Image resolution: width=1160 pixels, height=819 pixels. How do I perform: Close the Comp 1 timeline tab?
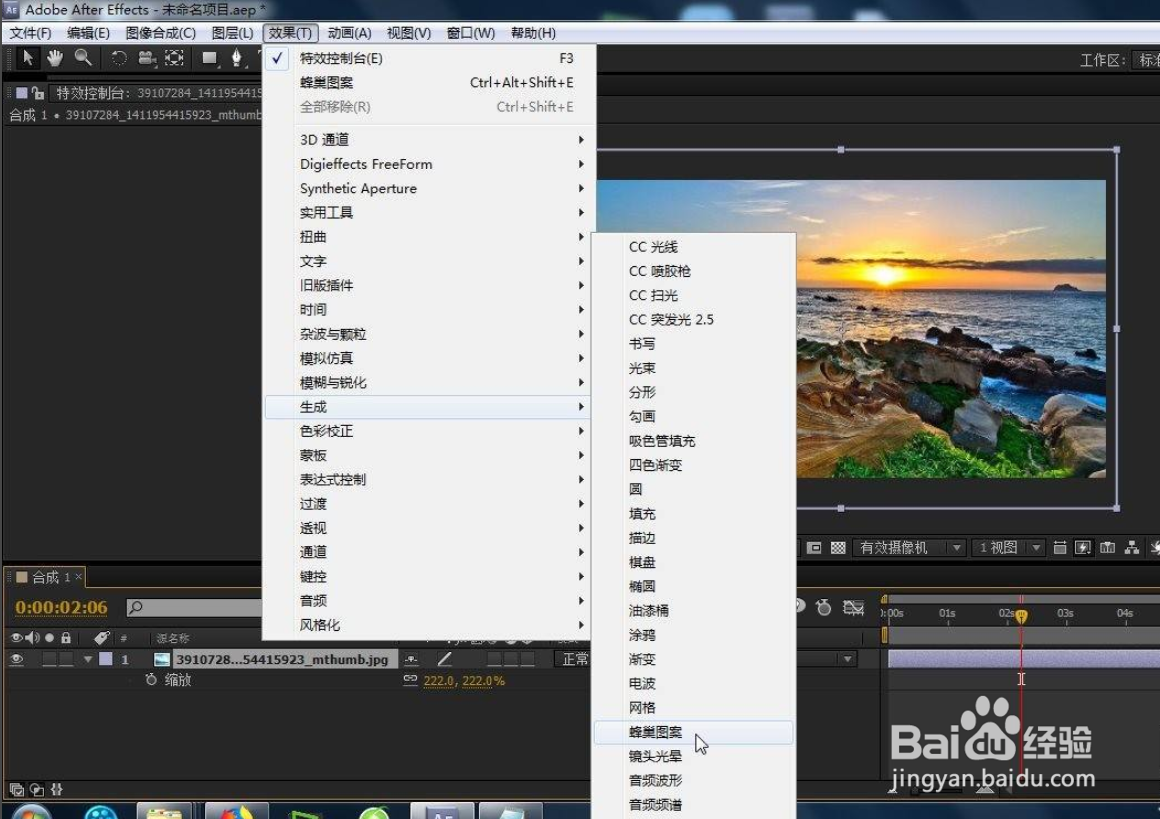78,576
